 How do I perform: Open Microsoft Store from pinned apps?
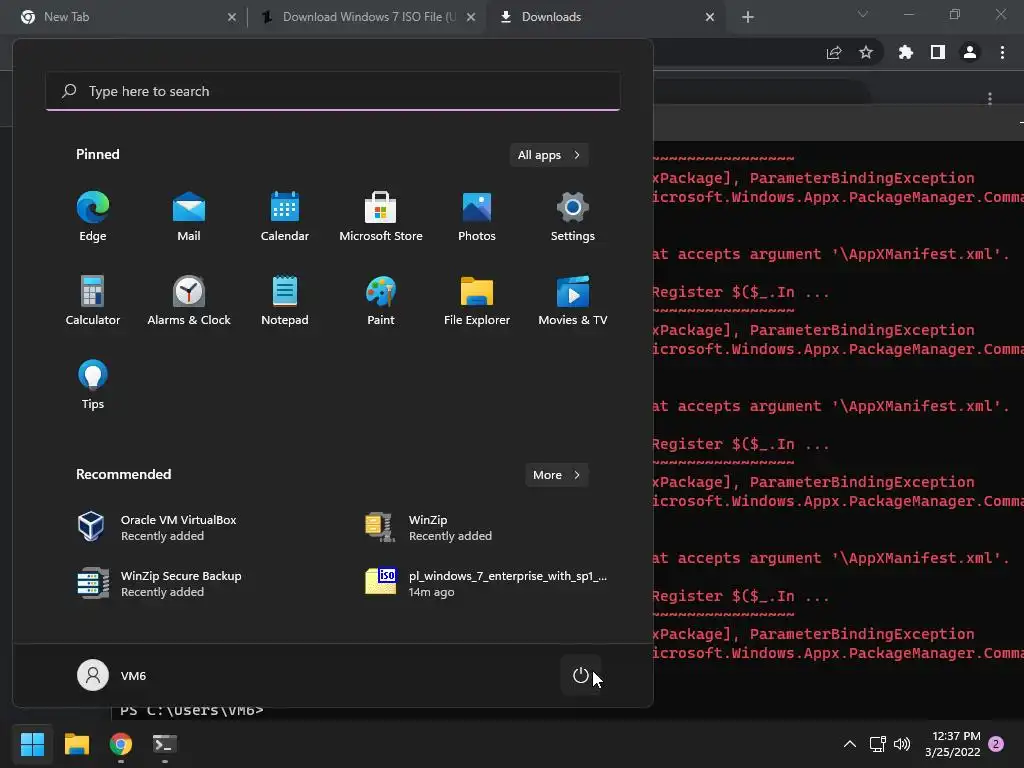(x=381, y=217)
